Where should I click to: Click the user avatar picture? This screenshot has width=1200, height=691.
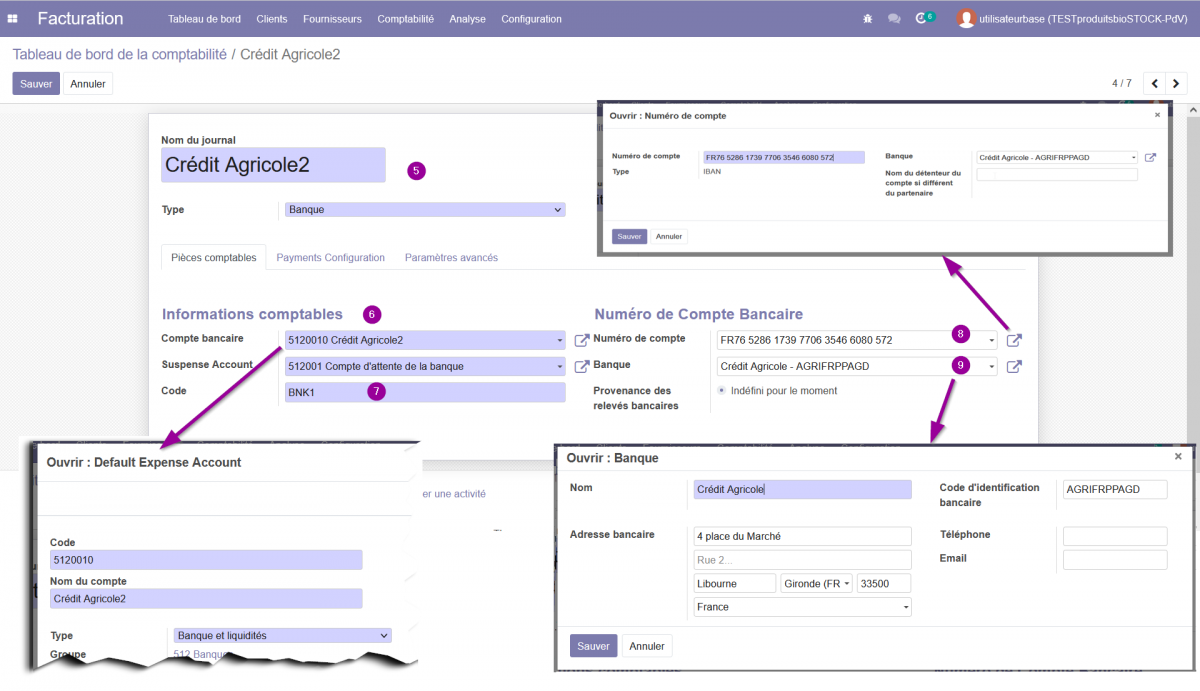pos(966,19)
